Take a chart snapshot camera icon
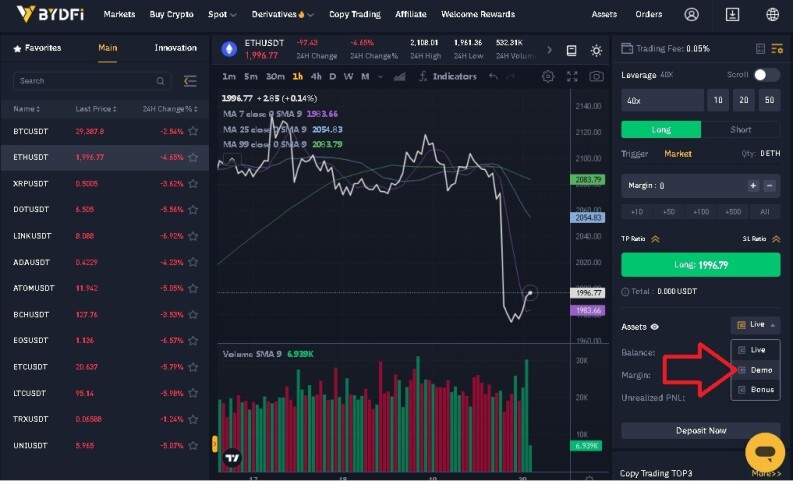Screen dimensions: 793x481 pos(596,76)
